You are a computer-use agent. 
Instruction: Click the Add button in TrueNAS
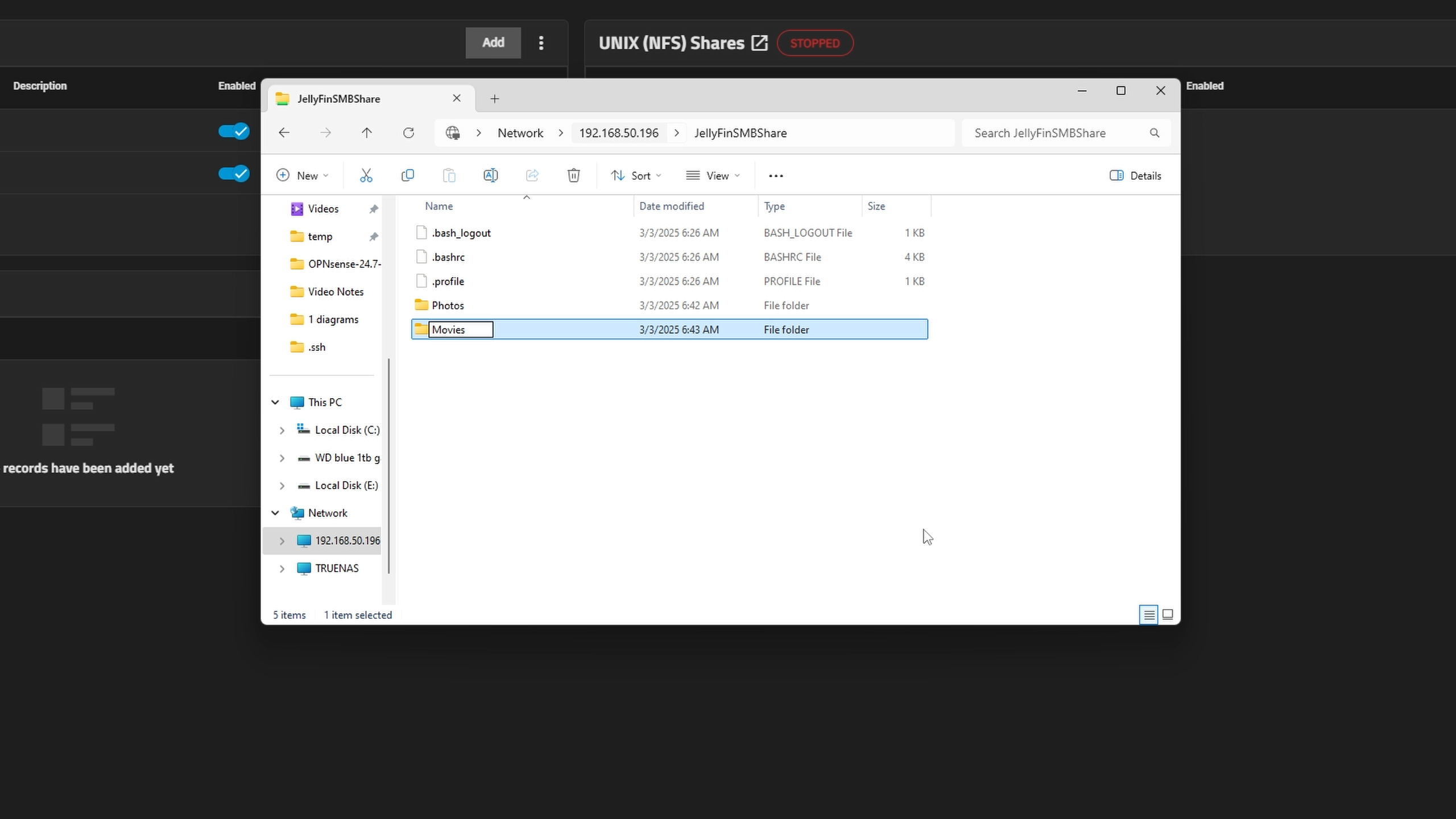pyautogui.click(x=493, y=43)
